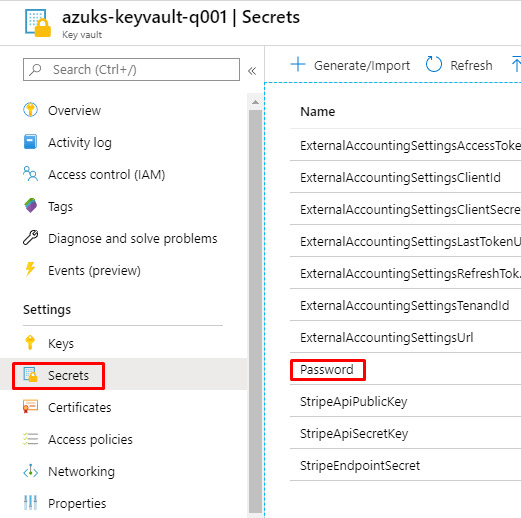Open the StripeApiSecretKey secret
Image resolution: width=521 pixels, height=518 pixels.
click(354, 434)
